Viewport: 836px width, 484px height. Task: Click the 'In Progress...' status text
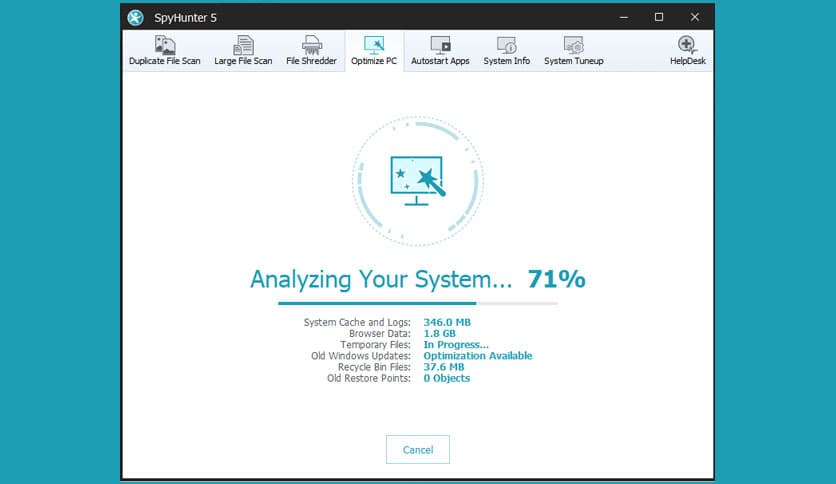click(x=456, y=344)
